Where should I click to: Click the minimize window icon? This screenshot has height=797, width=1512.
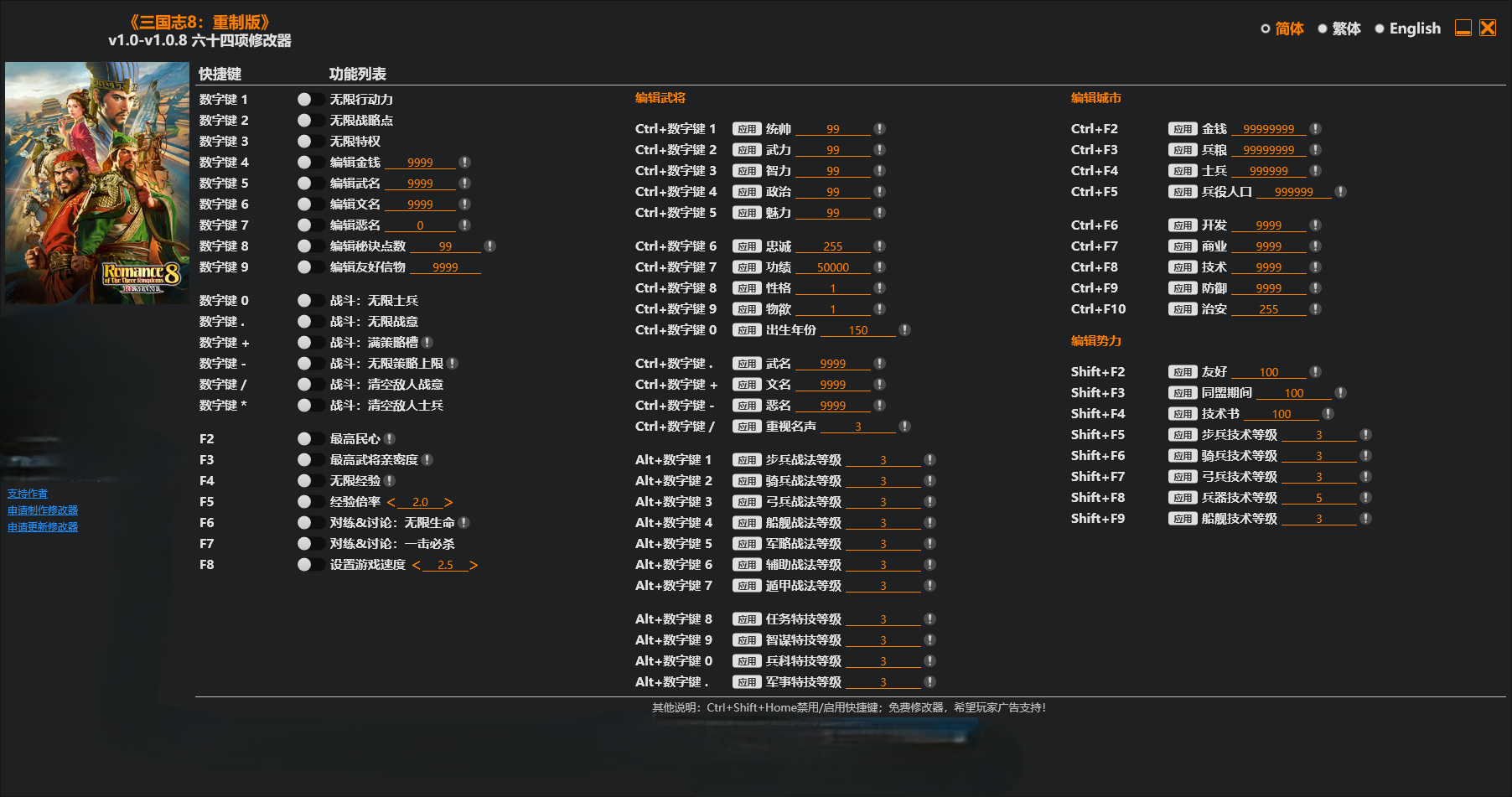[1463, 28]
